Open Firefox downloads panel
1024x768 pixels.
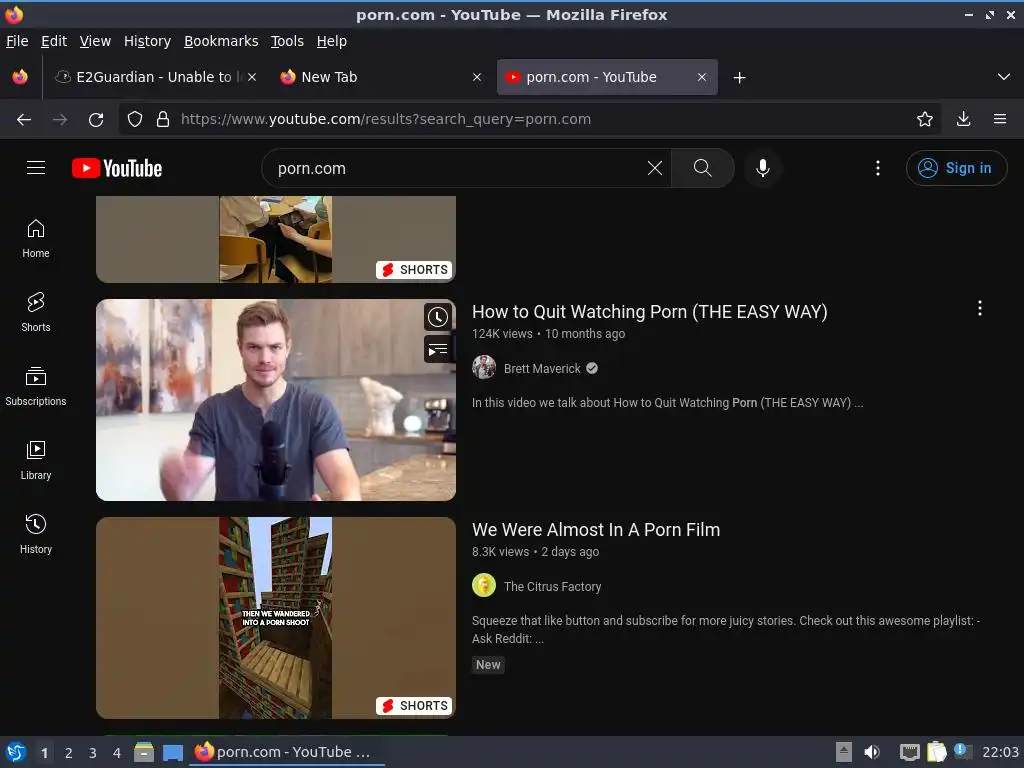pos(963,120)
